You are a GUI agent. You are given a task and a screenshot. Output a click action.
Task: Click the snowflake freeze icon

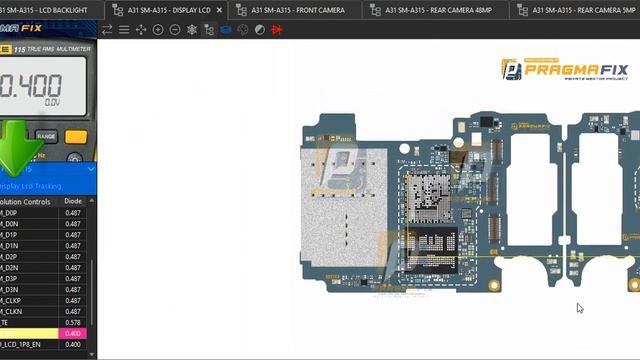coord(192,30)
